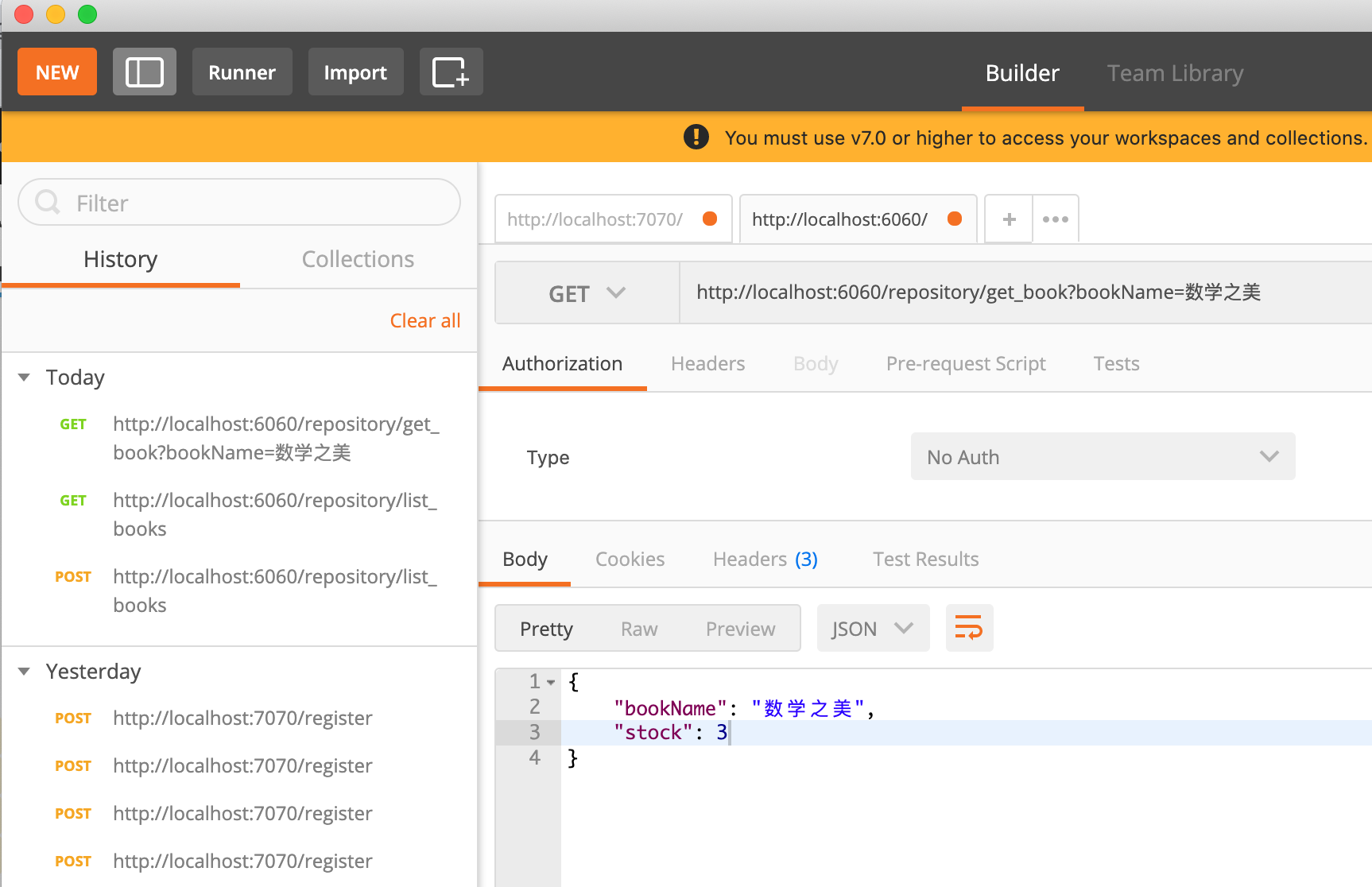
Task: Open the Runner
Action: point(242,72)
